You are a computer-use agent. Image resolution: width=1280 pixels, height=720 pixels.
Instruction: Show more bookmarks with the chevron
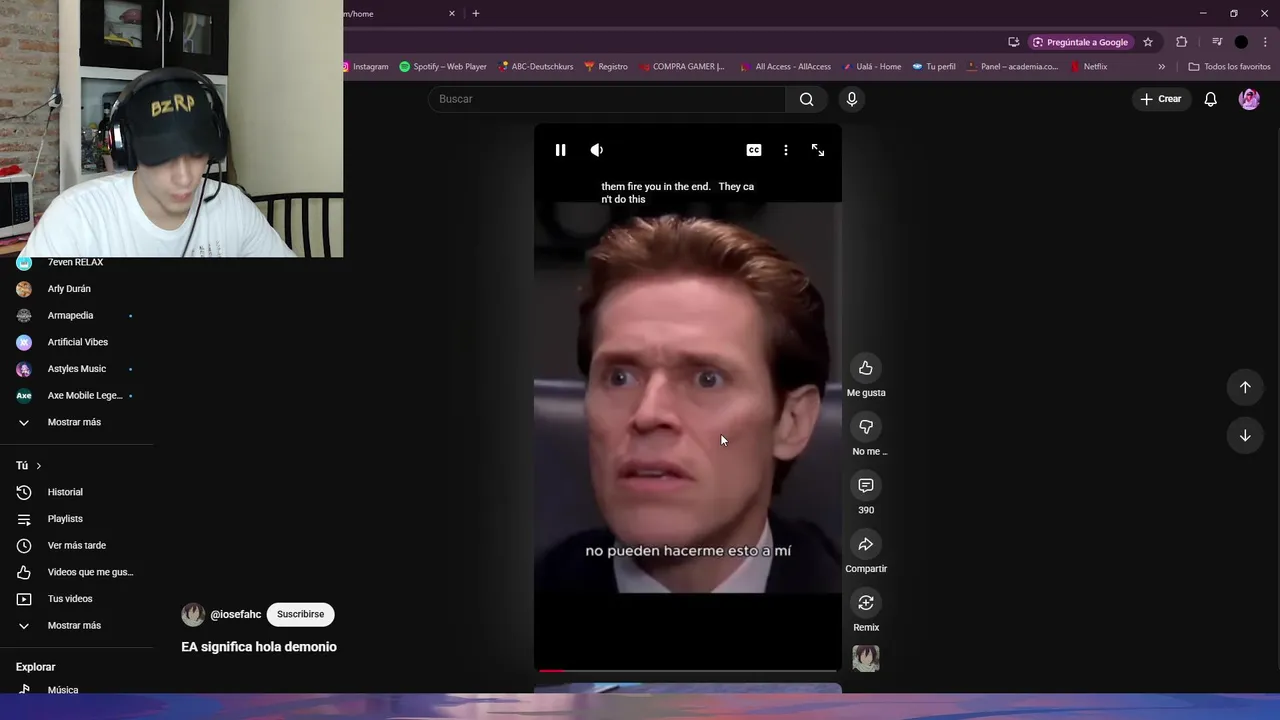pyautogui.click(x=1161, y=67)
